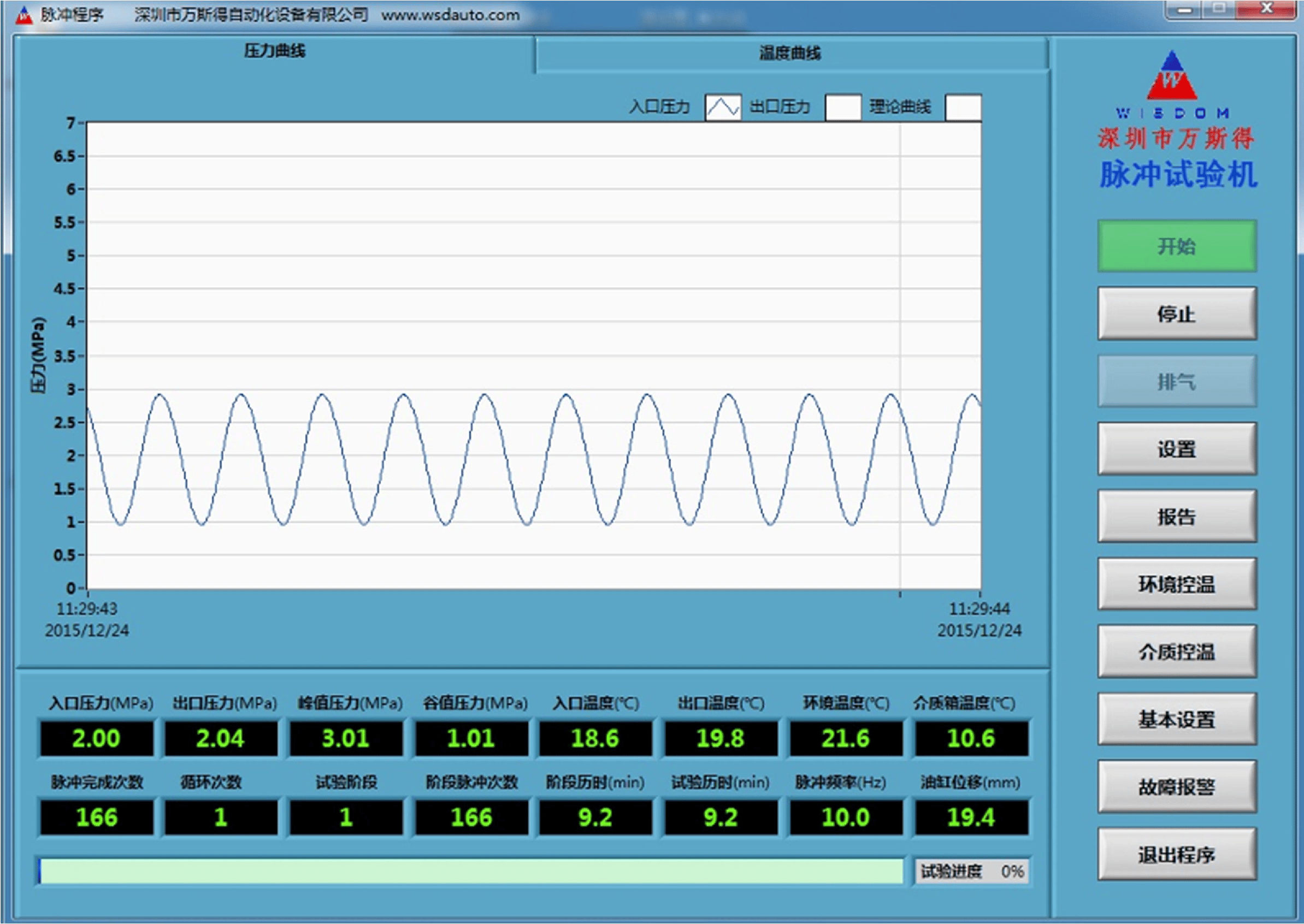Screen dimensions: 1304x924
Task: Select the 压力曲线 tab
Action: click(274, 51)
